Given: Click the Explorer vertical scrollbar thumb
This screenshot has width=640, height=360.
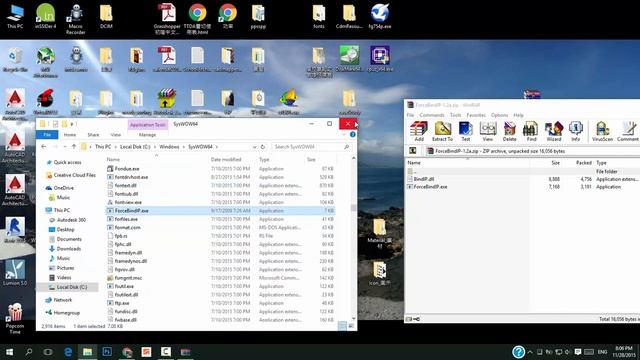Looking at the screenshot, I should [353, 208].
